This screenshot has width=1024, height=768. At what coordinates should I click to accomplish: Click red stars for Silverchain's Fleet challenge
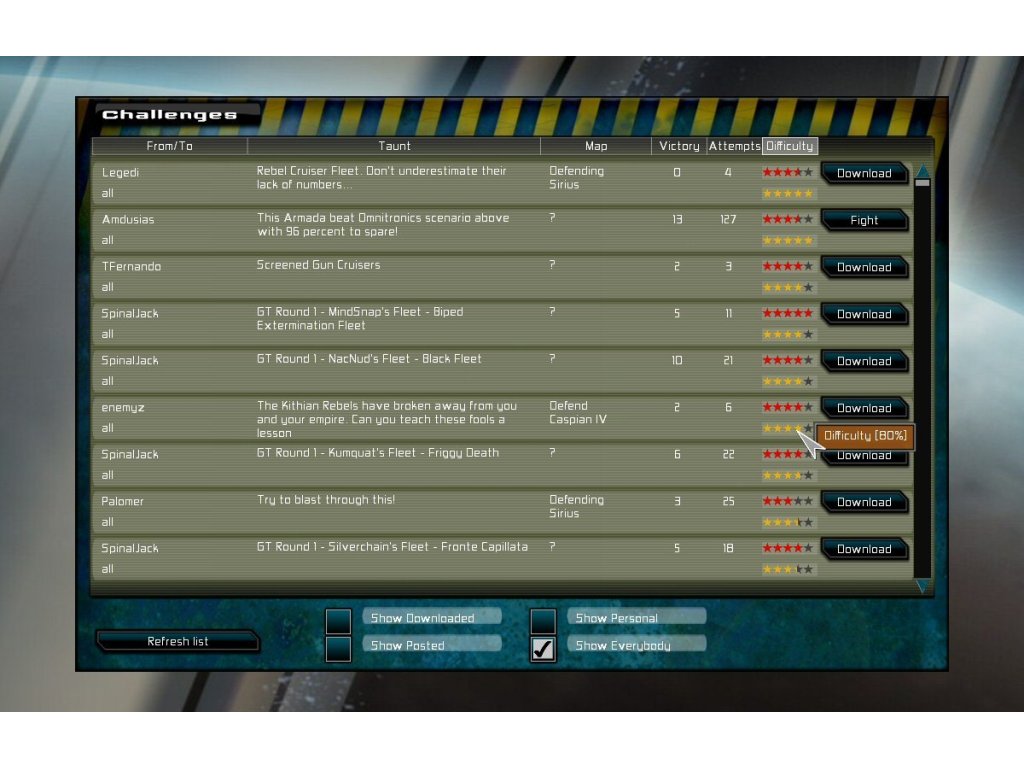[788, 549]
